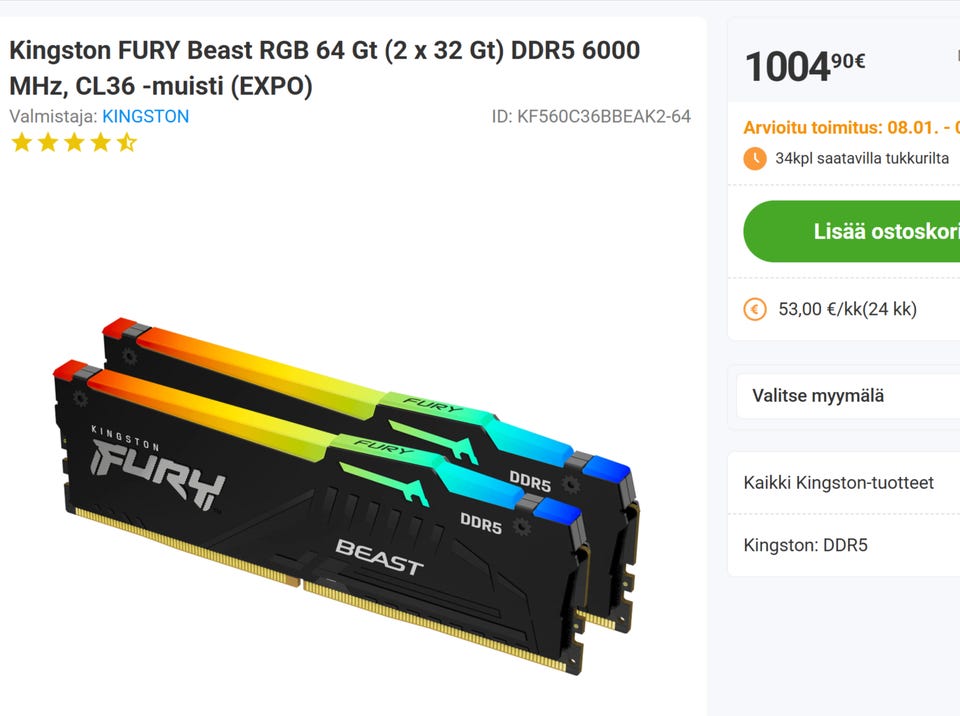Click the first yellow rating star
The image size is (960, 716).
point(22,143)
